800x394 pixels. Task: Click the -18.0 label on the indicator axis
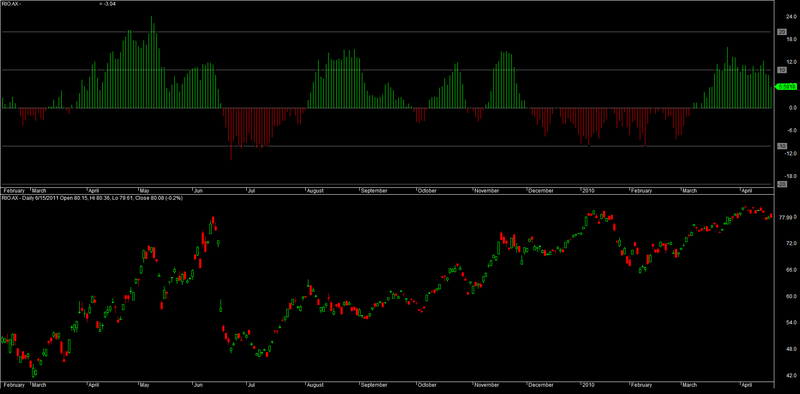(792, 176)
